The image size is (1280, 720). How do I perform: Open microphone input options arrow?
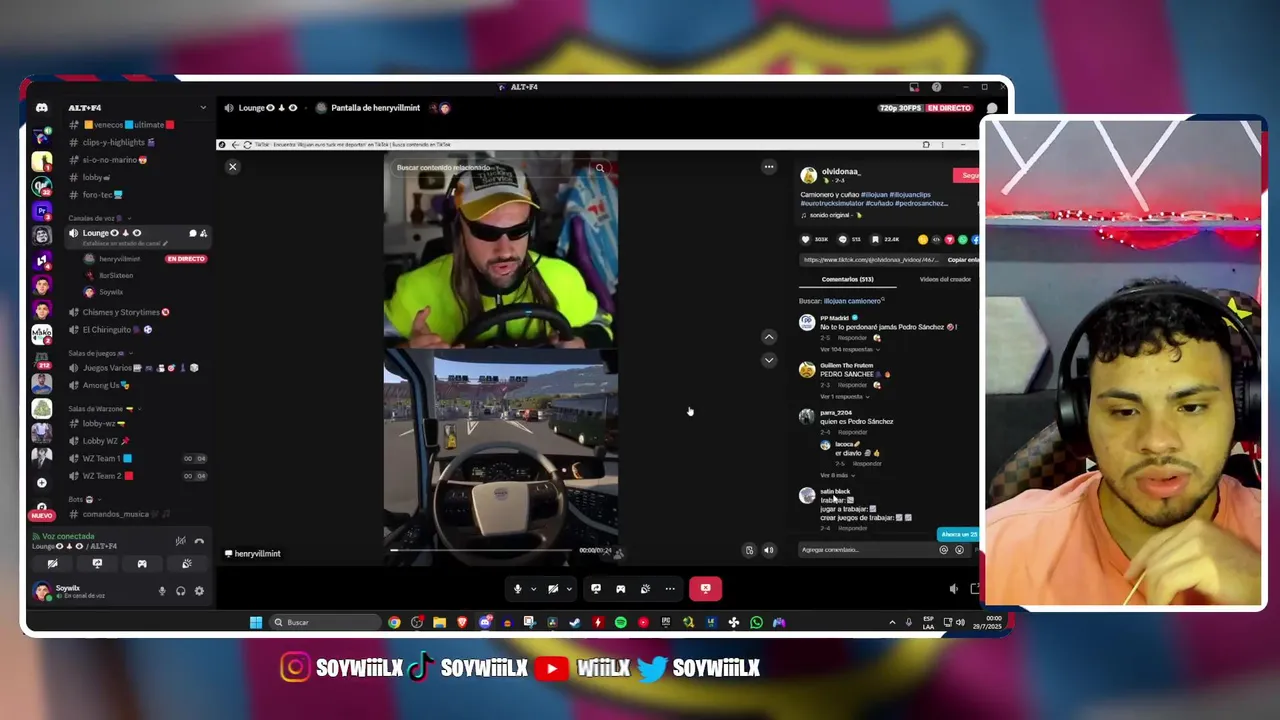pos(533,589)
